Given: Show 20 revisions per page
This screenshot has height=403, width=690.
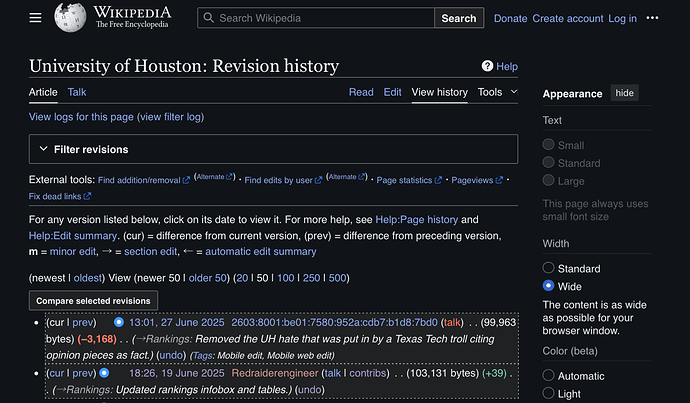Looking at the screenshot, I should point(242,278).
